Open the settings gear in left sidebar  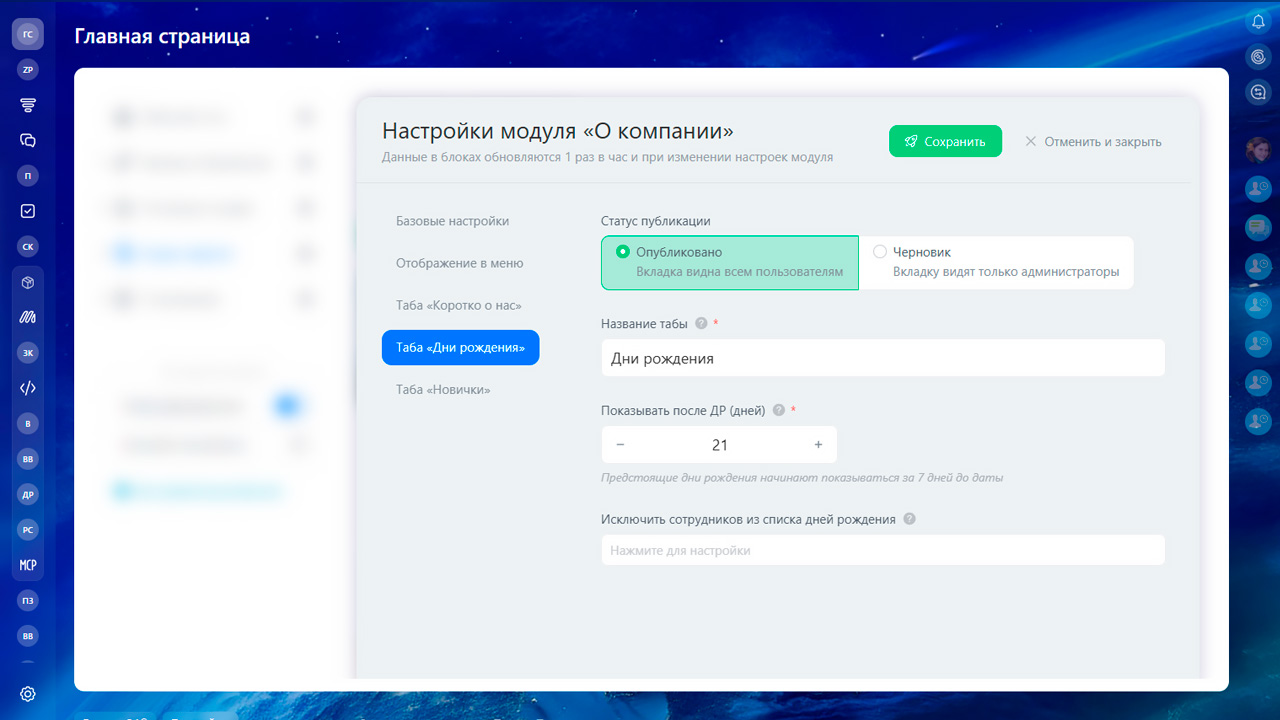(x=28, y=694)
